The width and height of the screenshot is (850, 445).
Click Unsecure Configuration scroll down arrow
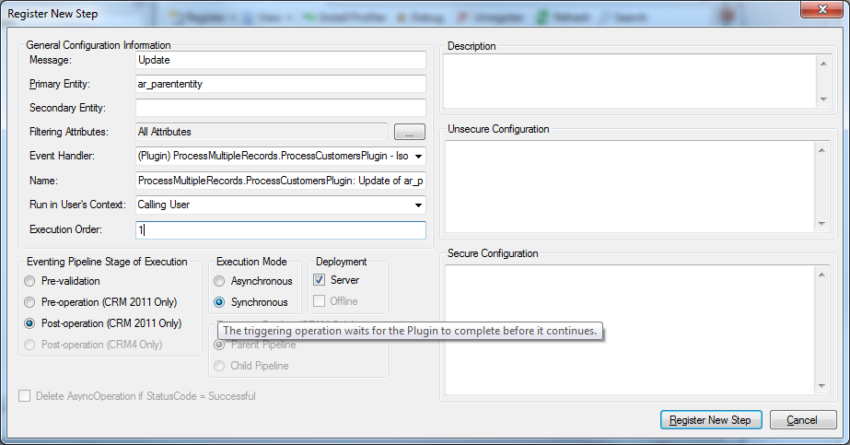click(x=822, y=223)
